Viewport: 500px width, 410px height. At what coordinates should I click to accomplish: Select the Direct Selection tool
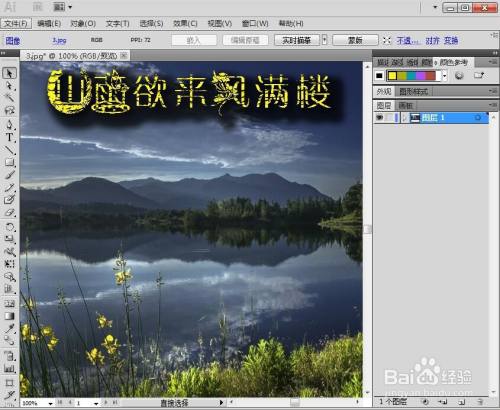click(x=9, y=86)
